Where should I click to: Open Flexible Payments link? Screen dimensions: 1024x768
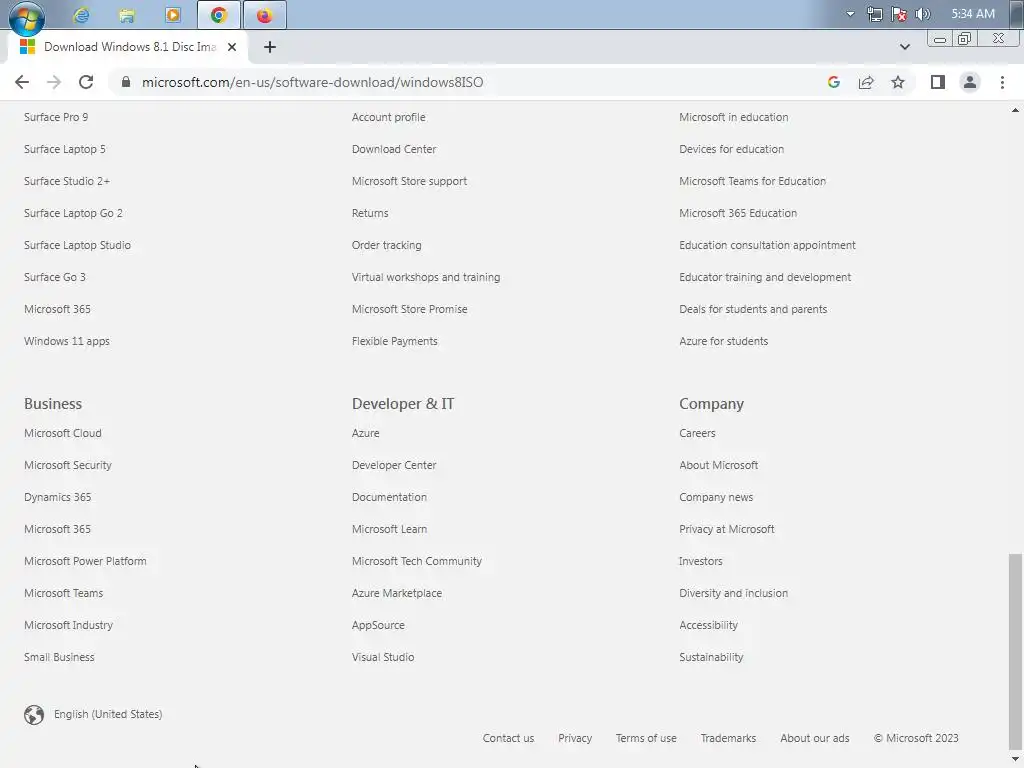(394, 342)
